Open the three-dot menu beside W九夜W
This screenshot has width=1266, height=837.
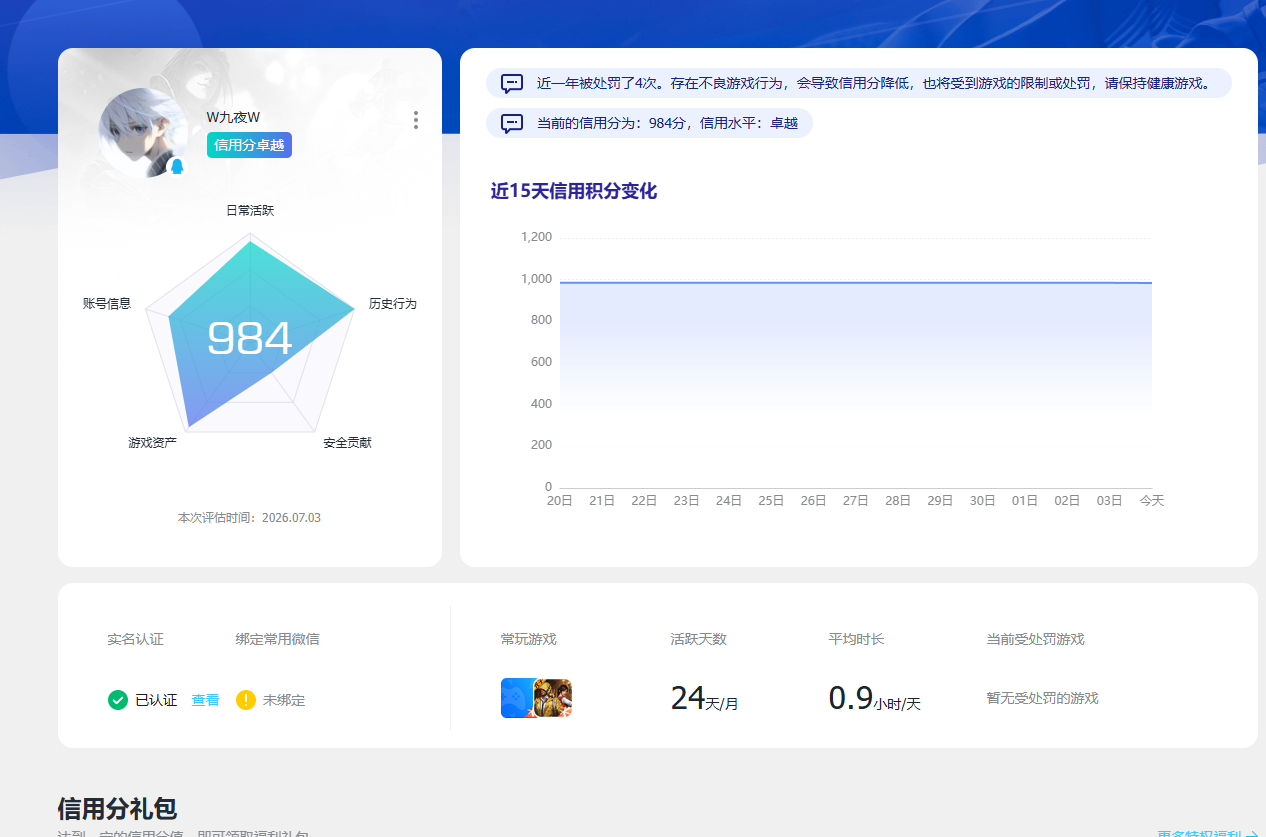coord(415,120)
